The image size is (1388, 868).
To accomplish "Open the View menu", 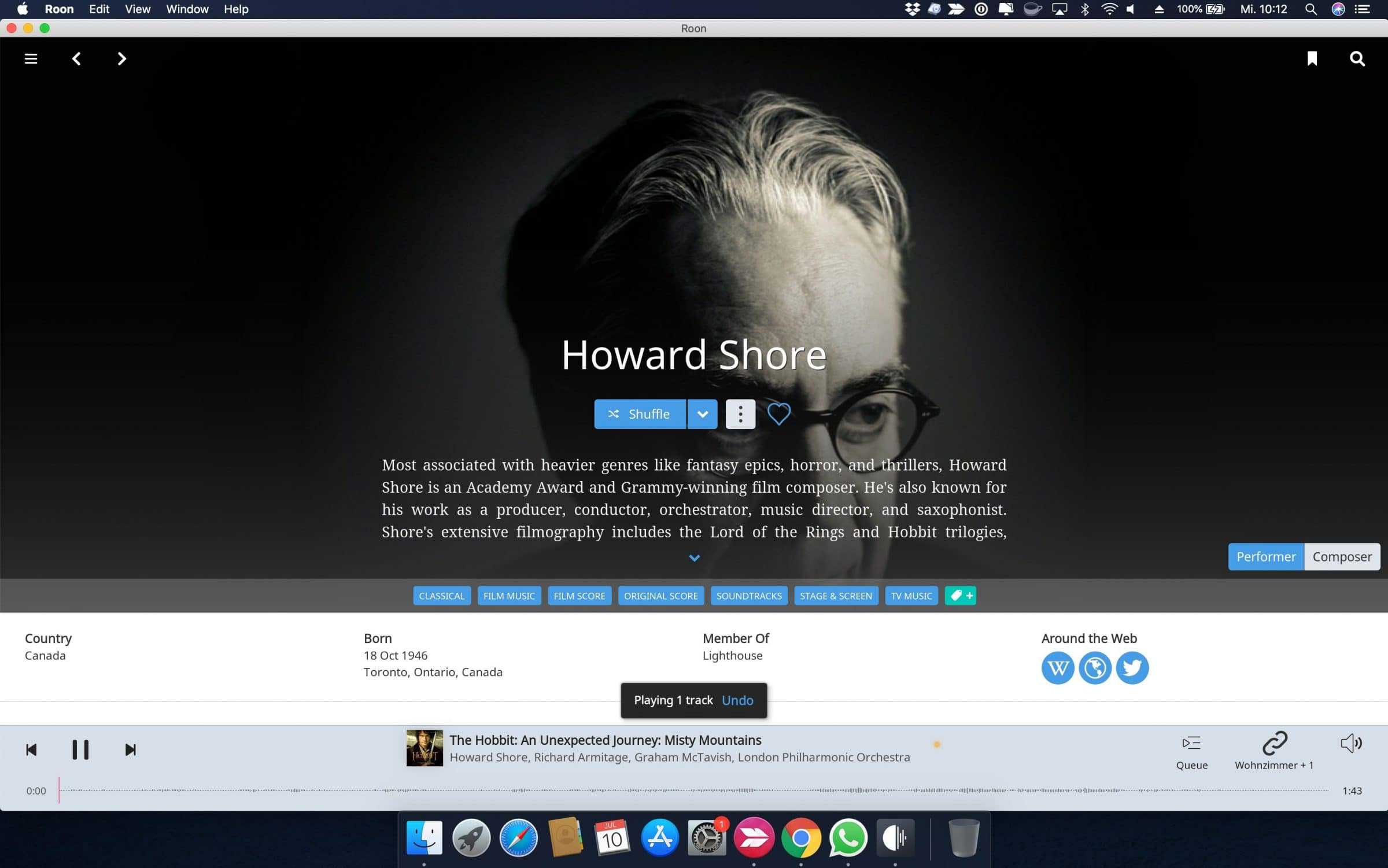I will point(138,9).
